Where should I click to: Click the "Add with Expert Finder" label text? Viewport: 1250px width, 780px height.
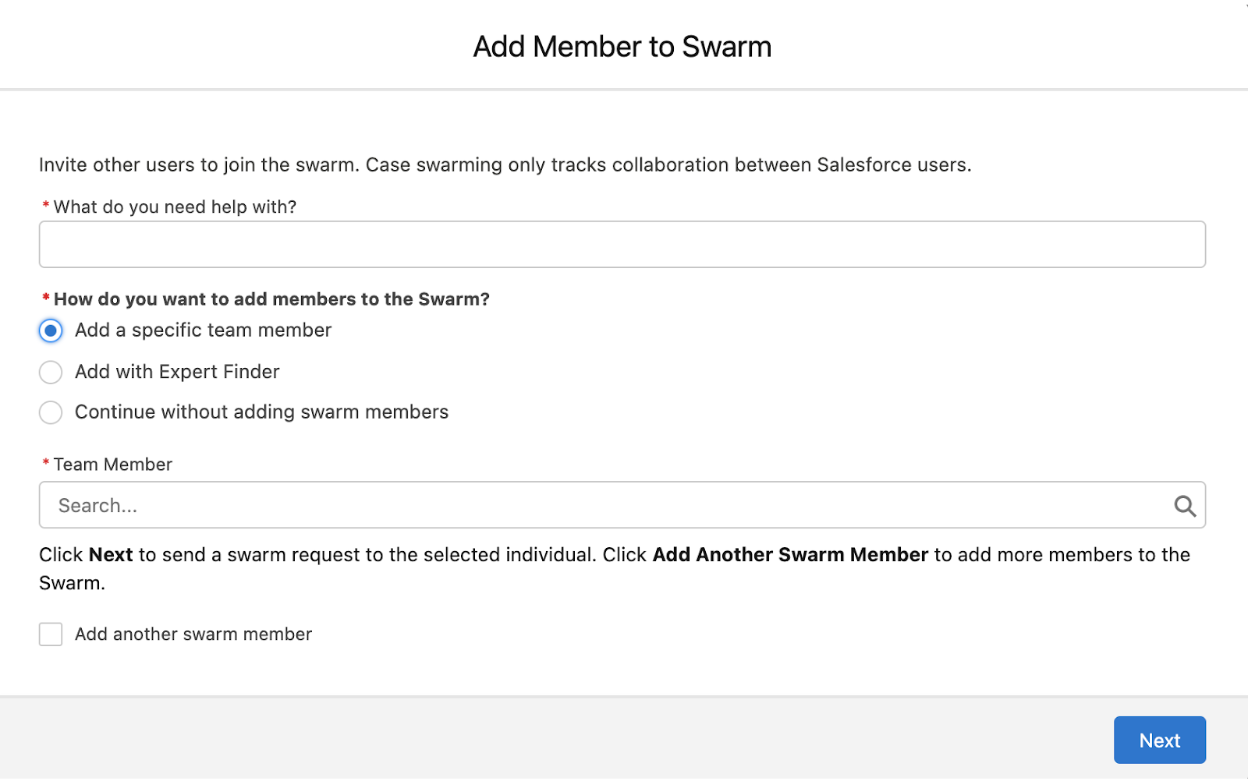(177, 372)
